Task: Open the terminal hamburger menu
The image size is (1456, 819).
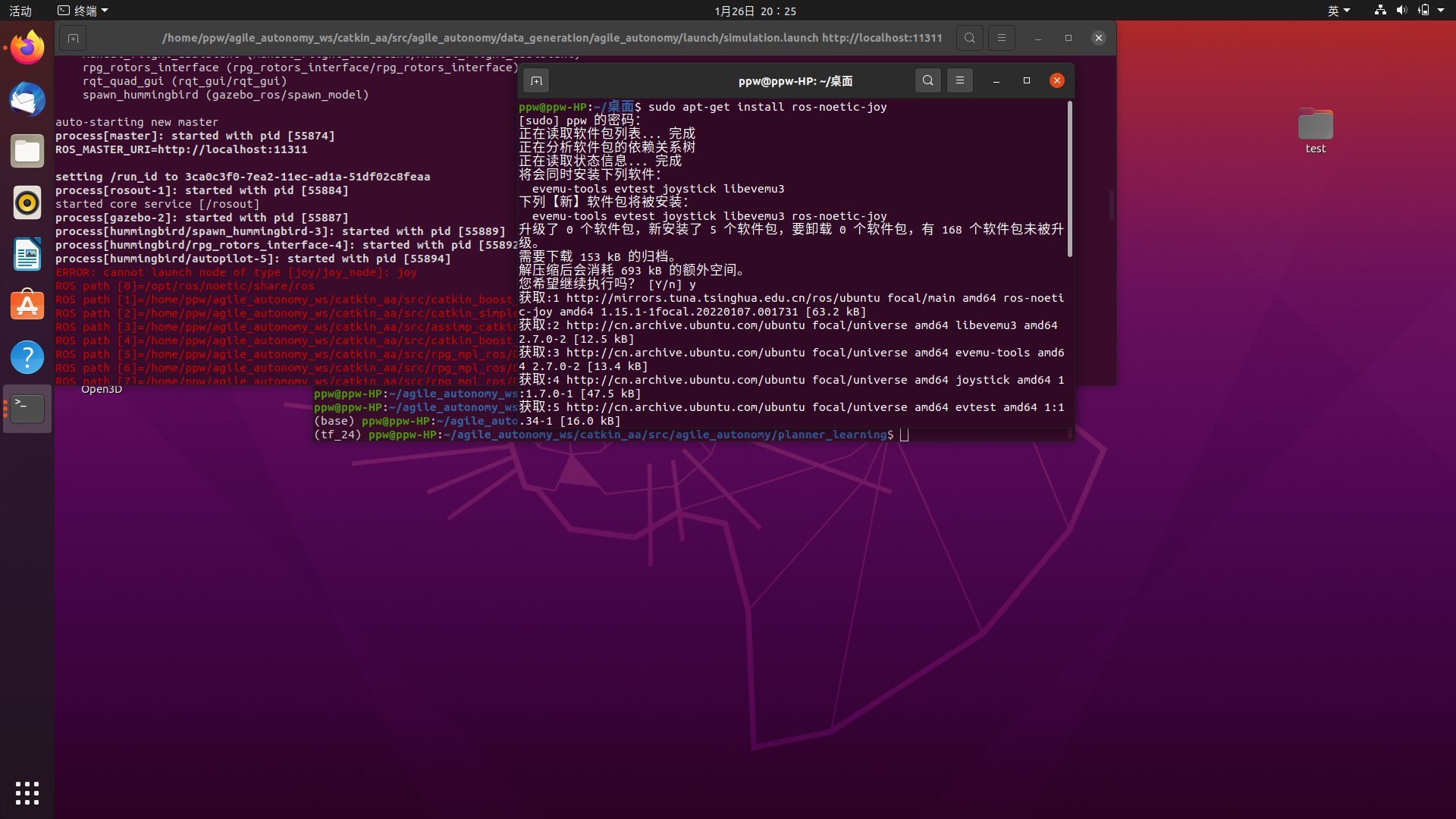Action: (960, 80)
